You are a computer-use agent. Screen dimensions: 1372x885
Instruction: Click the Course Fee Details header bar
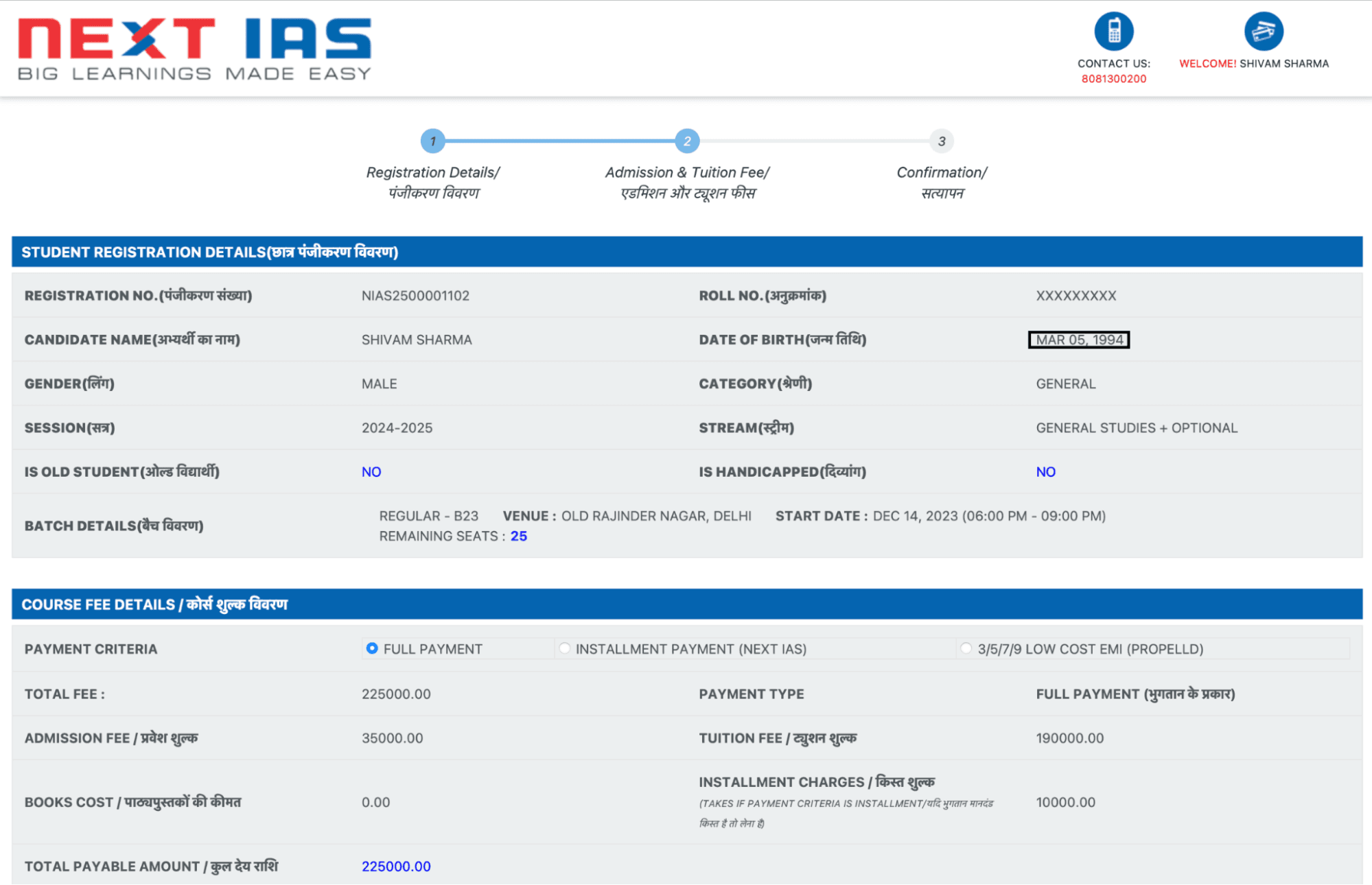pyautogui.click(x=686, y=604)
